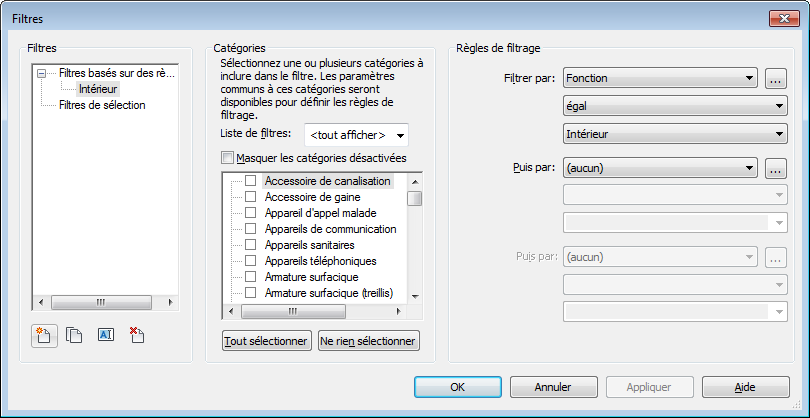Select the Intérieur filter in tree
The width and height of the screenshot is (810, 418).
click(x=98, y=89)
